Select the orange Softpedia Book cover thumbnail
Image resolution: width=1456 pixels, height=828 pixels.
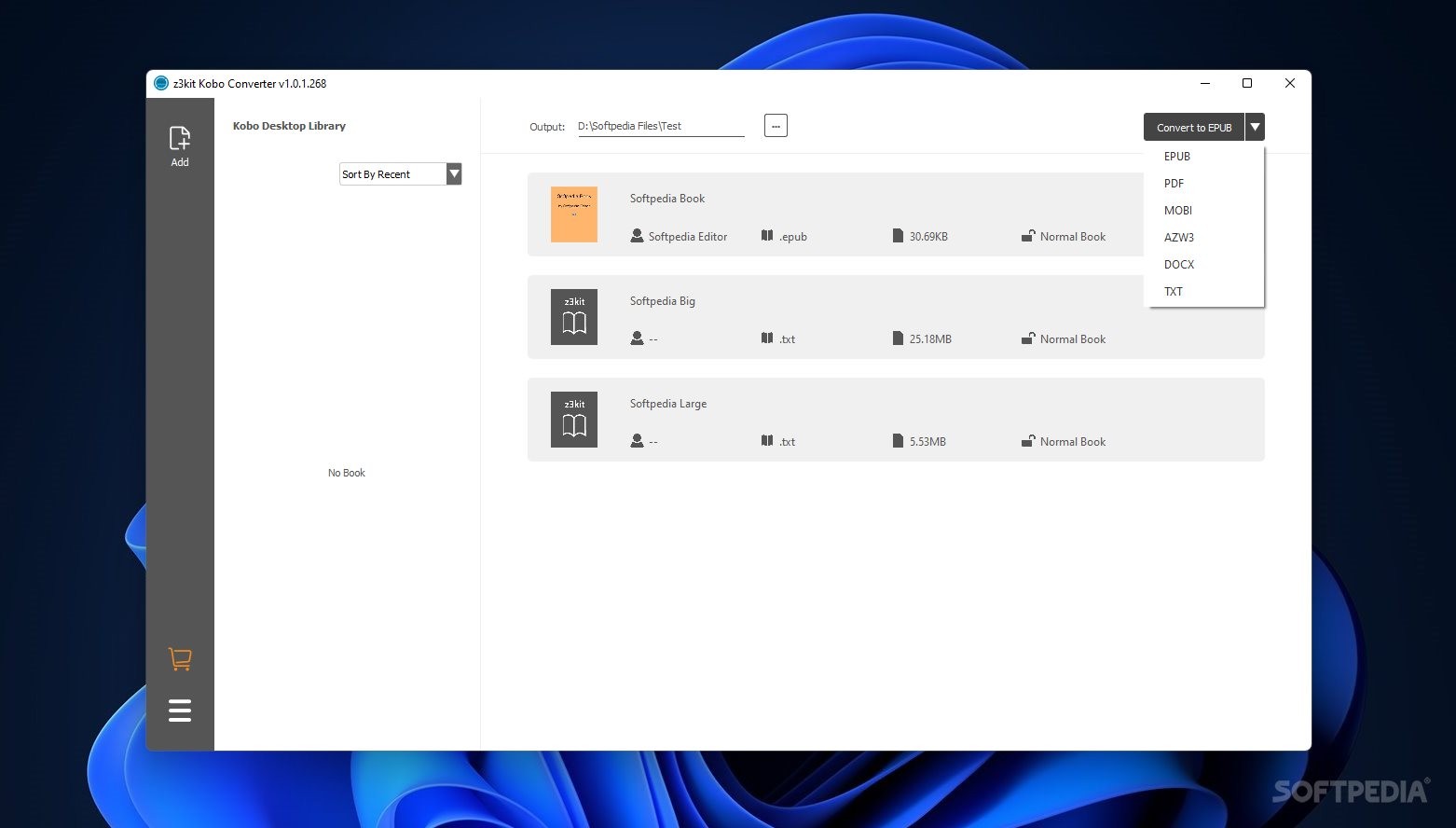(x=574, y=214)
